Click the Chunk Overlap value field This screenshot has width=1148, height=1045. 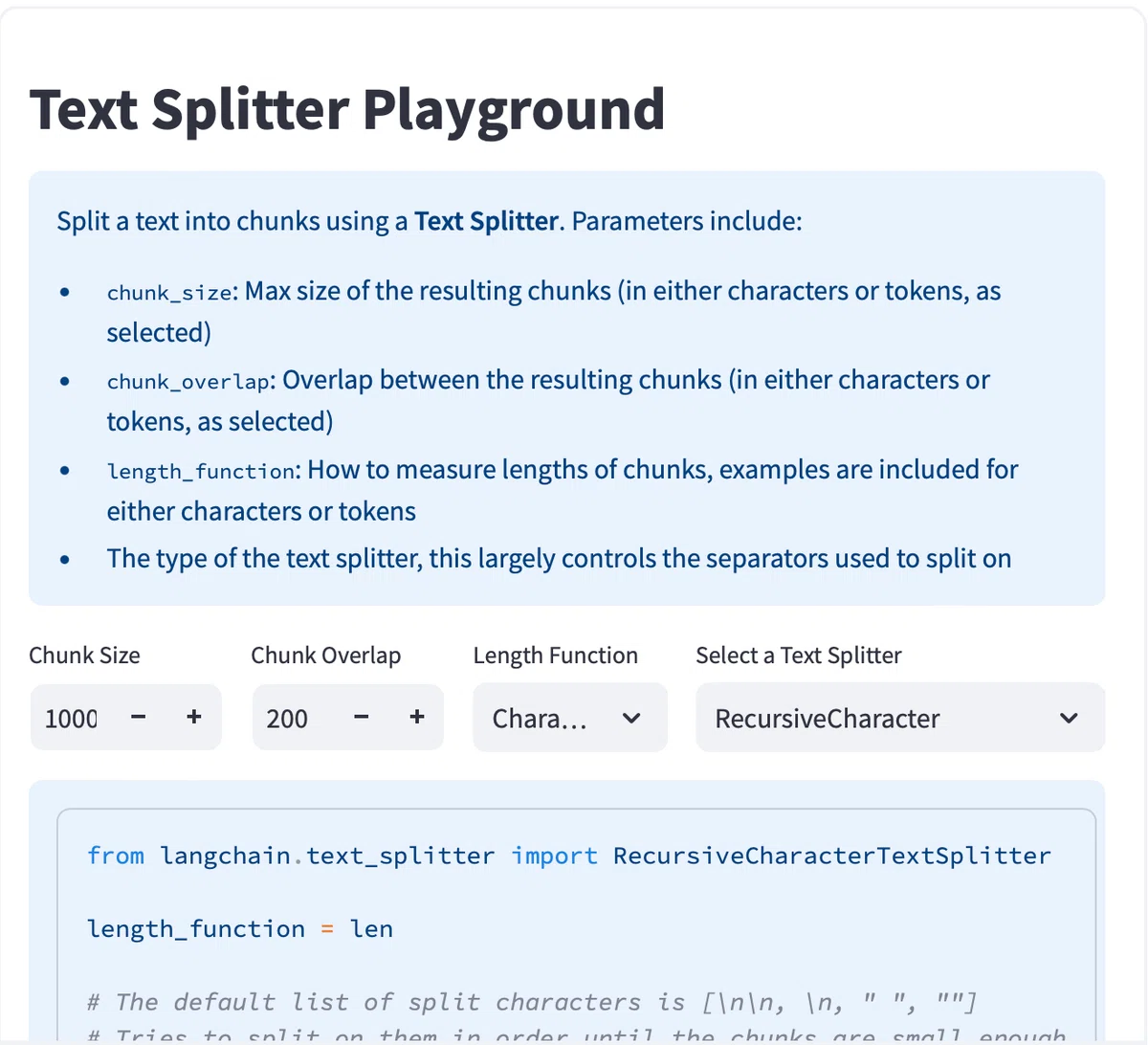295,718
